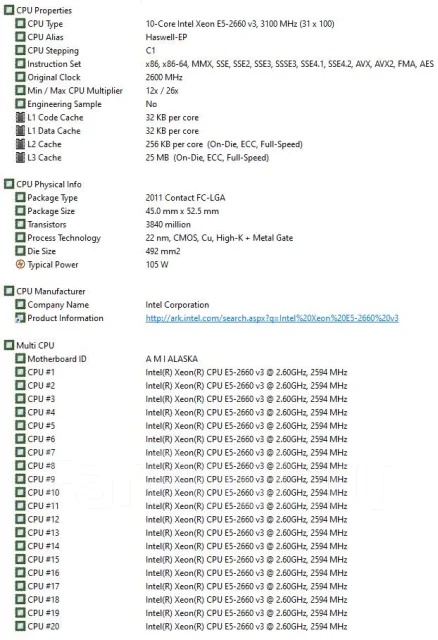
Task: Select the CPU #2 row label
Action: (x=41, y=386)
